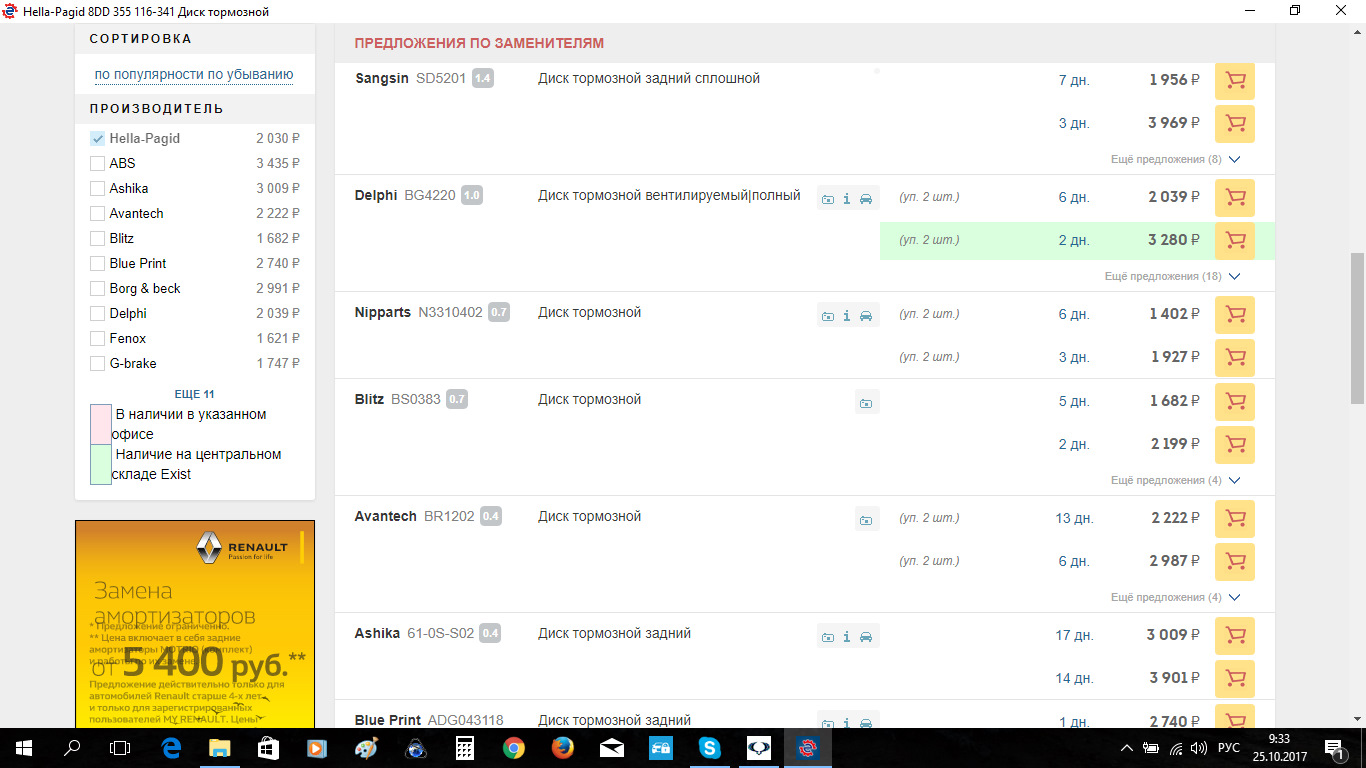This screenshot has height=768, width=1366.
Task: Open info icon for Delphi BG4220
Action: coord(847,199)
